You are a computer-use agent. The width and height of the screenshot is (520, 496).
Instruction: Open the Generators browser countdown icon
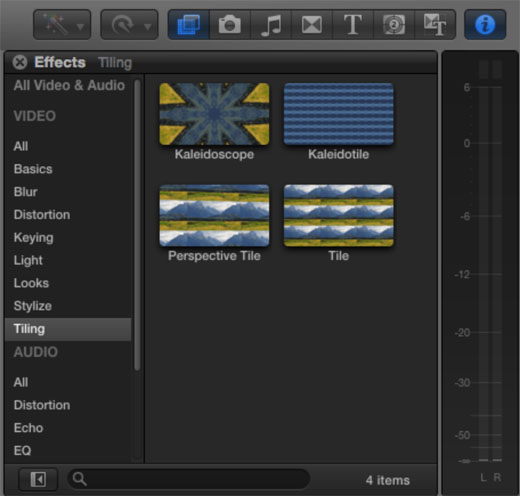[394, 25]
